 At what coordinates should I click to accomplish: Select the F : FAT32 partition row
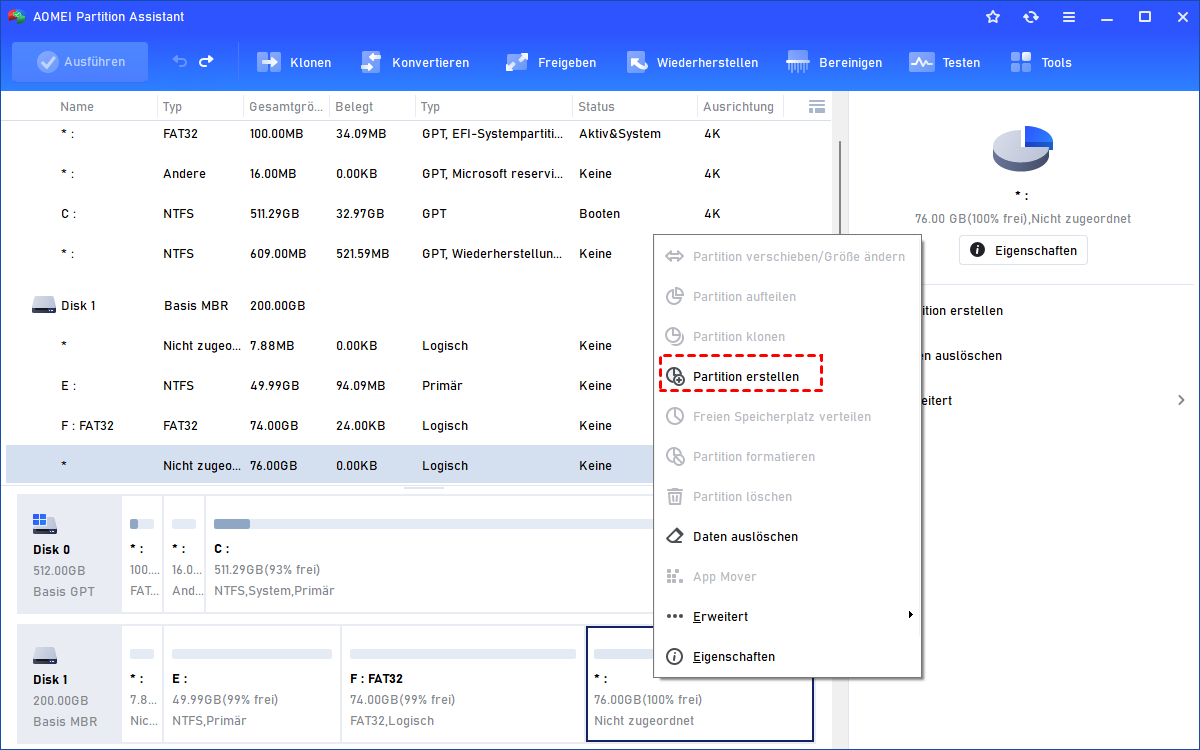[x=330, y=426]
